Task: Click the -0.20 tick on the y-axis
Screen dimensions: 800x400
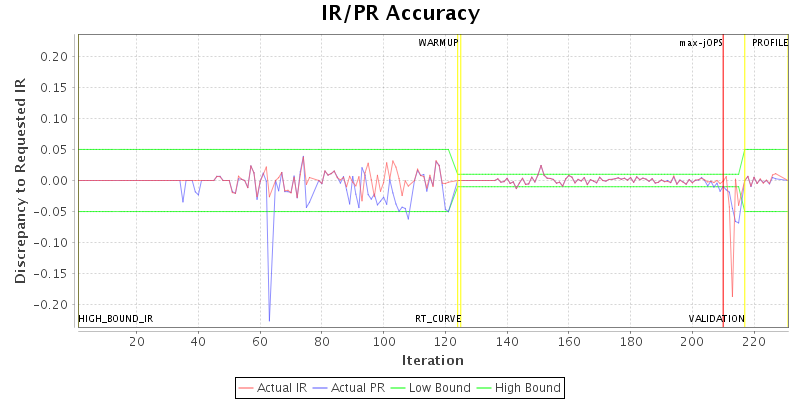Action: coord(51,305)
